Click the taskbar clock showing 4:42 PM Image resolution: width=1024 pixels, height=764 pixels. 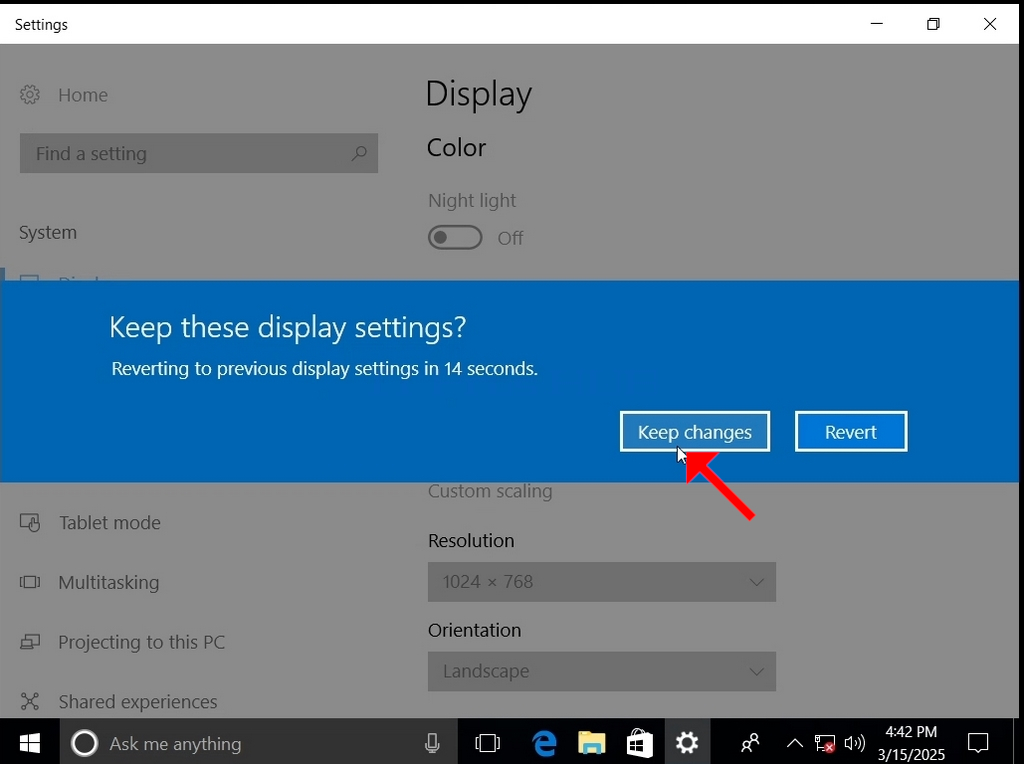pos(911,743)
